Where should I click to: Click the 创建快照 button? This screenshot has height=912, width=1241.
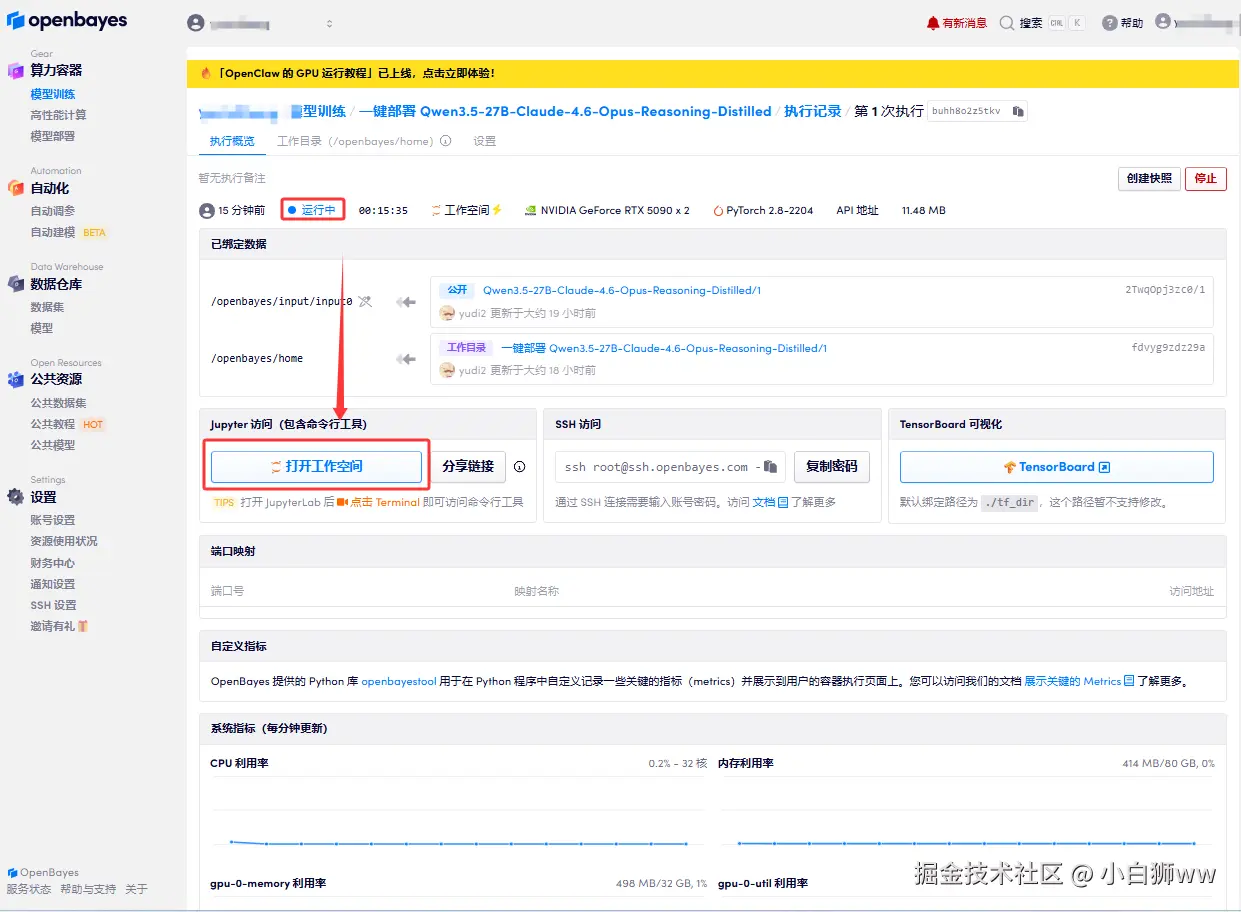coord(1149,178)
